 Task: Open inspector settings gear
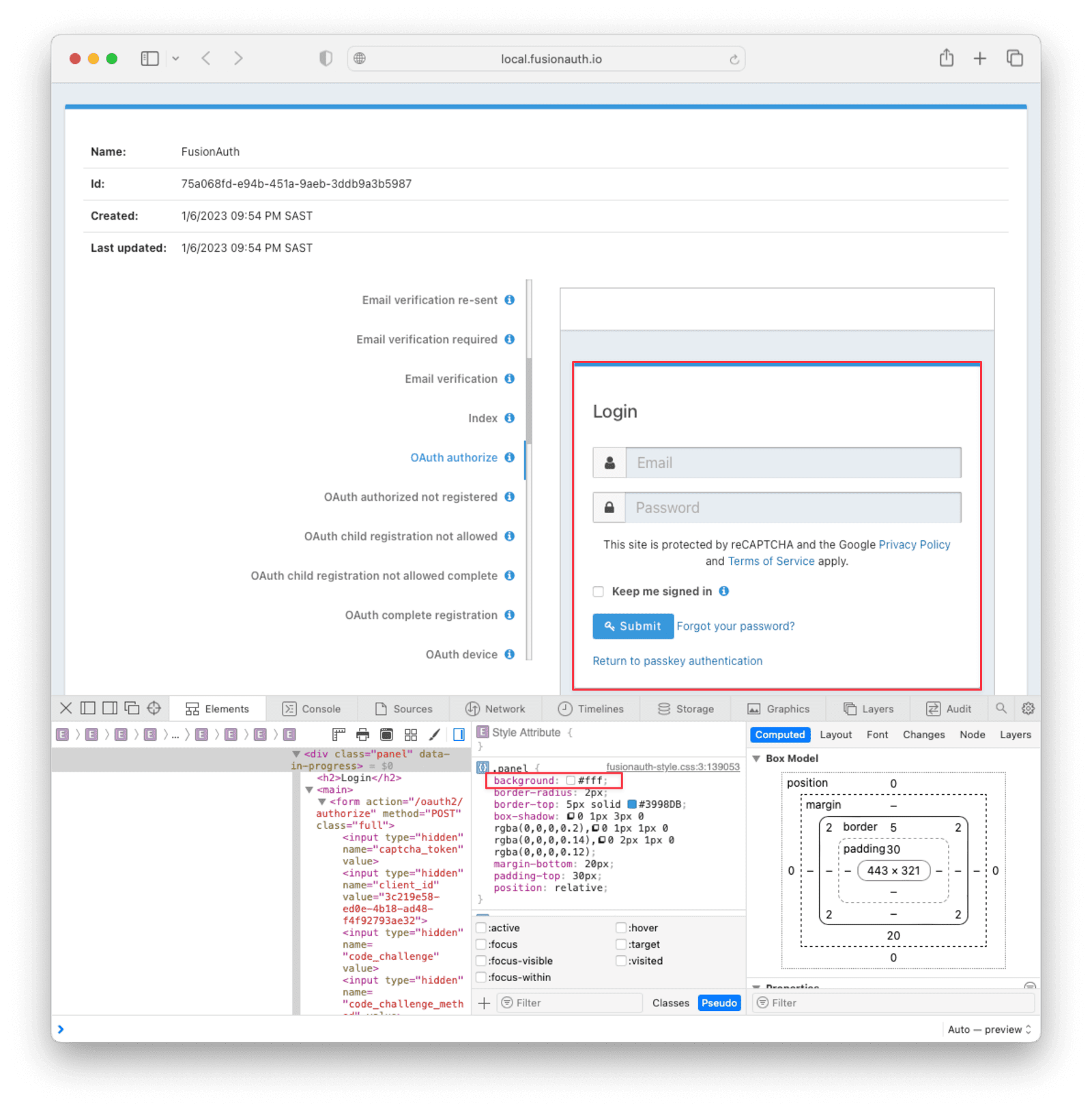[x=1028, y=708]
